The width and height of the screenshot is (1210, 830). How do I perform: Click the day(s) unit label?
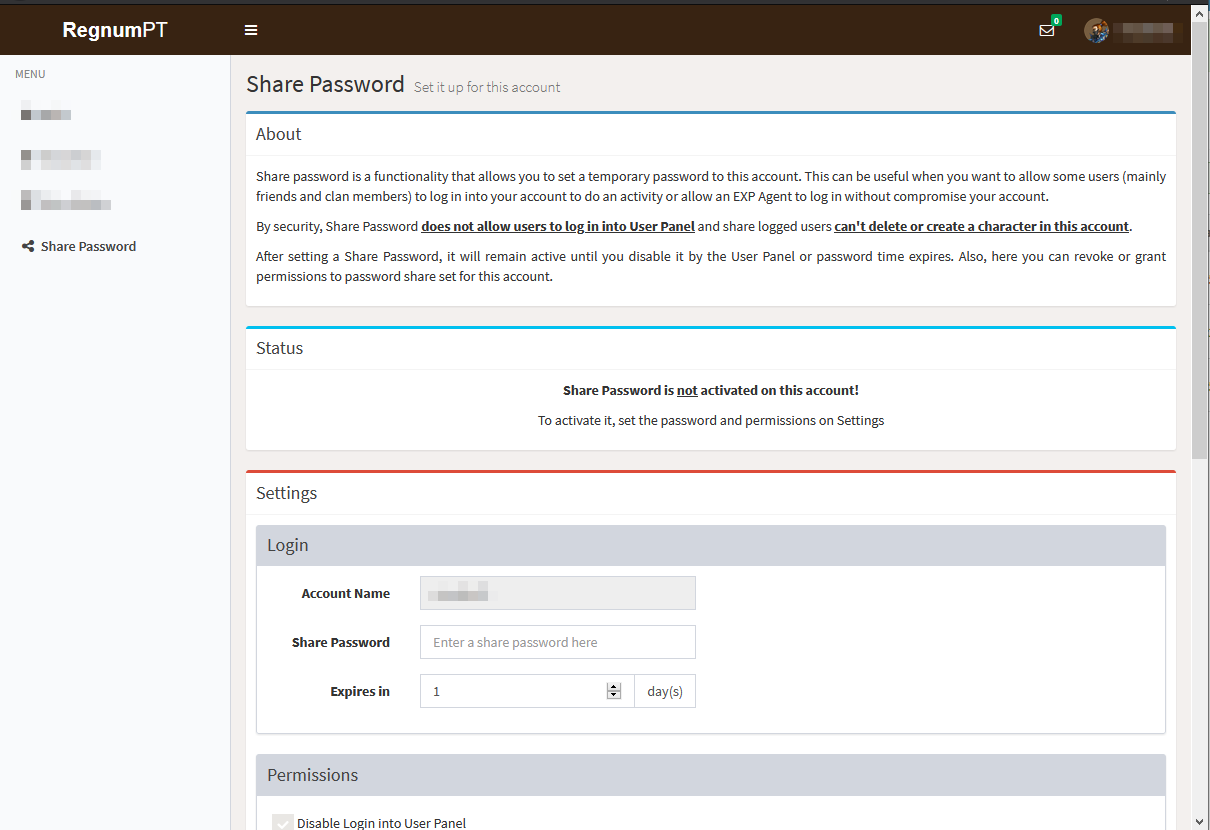click(665, 691)
